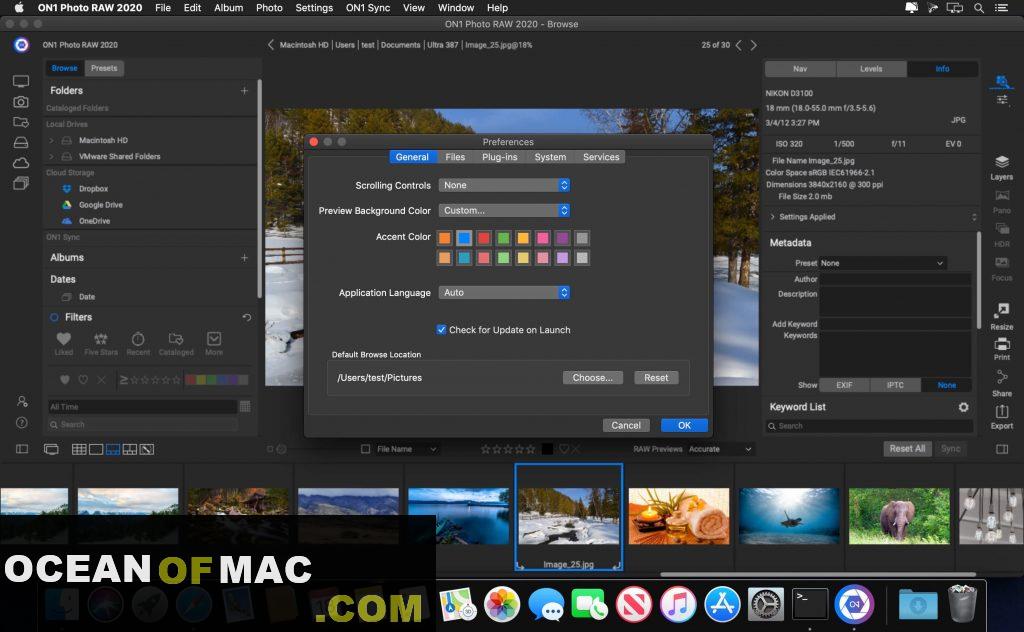Pick the purple accent color in the top row
Image resolution: width=1024 pixels, height=632 pixels.
coord(562,238)
